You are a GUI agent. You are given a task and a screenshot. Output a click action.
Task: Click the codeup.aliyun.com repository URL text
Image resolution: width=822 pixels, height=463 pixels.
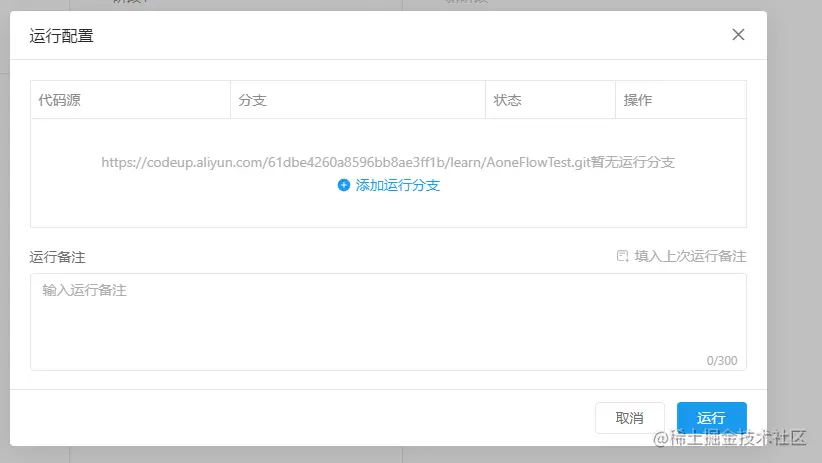coord(346,163)
